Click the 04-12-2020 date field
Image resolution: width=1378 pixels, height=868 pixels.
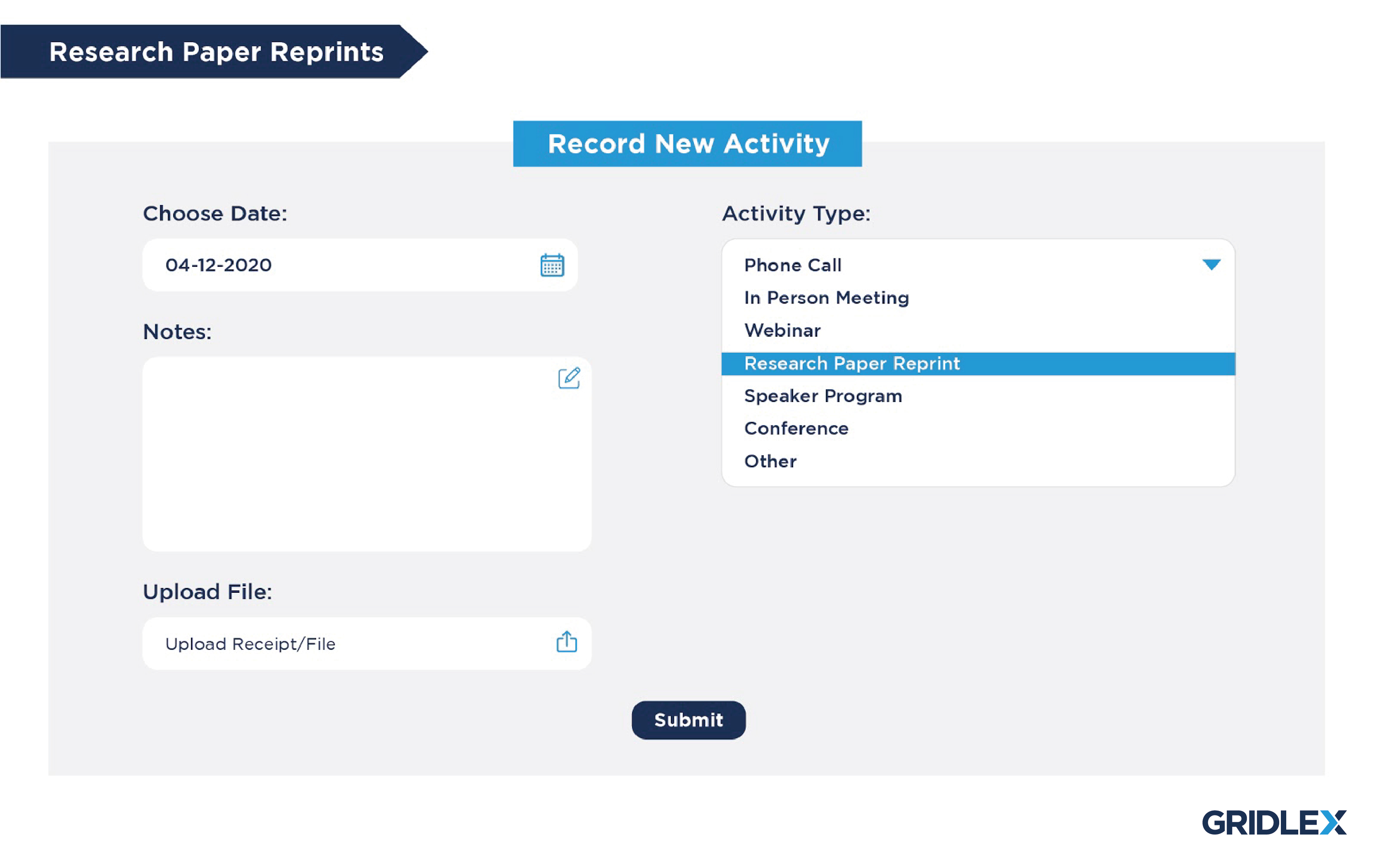[x=360, y=265]
